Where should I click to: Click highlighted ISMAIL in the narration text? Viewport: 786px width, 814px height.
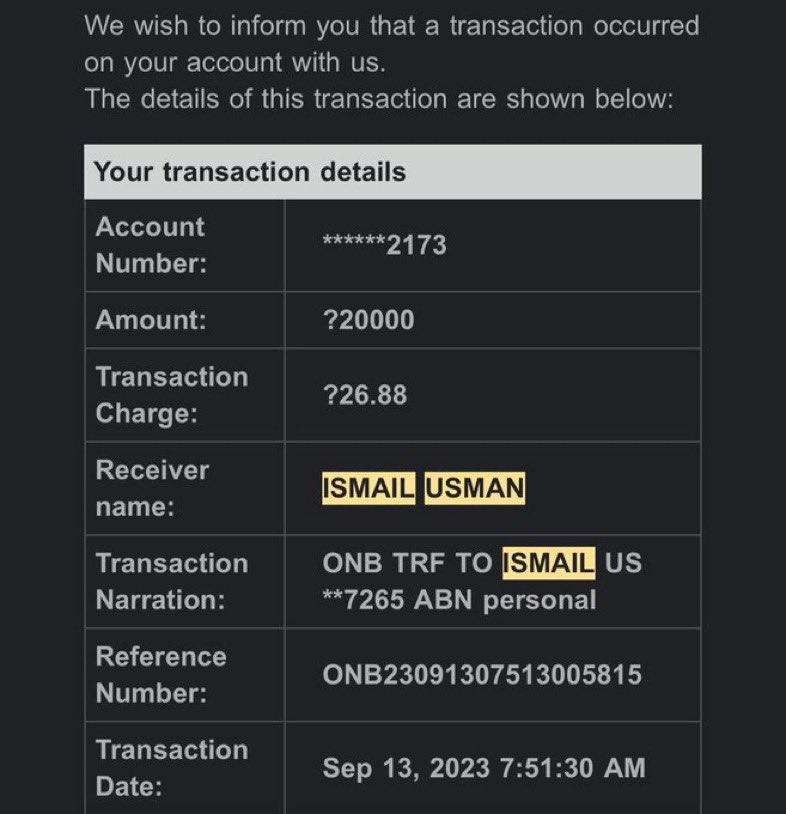(x=549, y=563)
